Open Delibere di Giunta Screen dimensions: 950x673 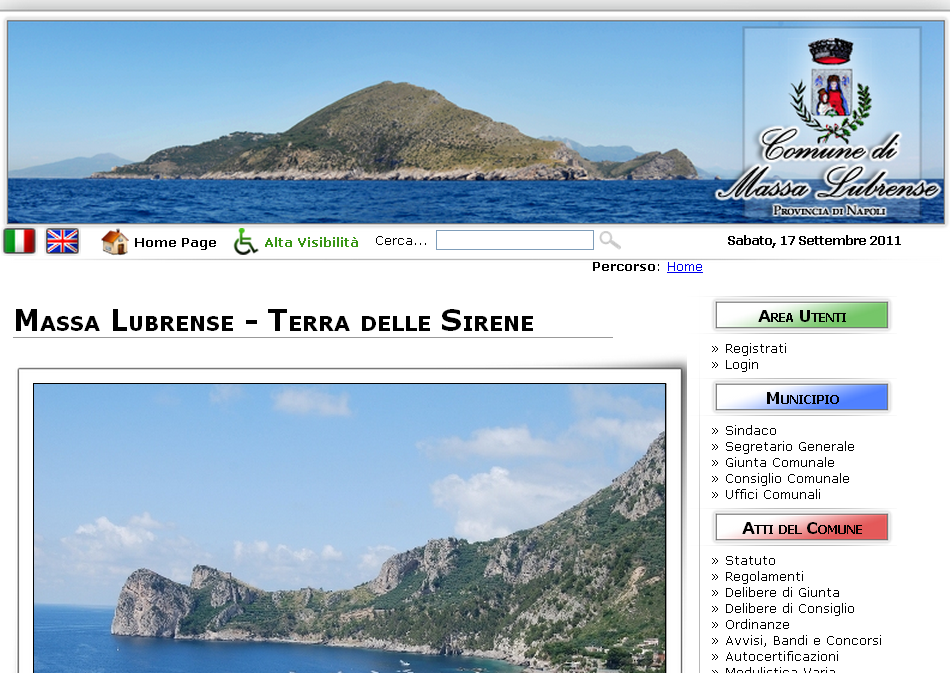pos(782,592)
